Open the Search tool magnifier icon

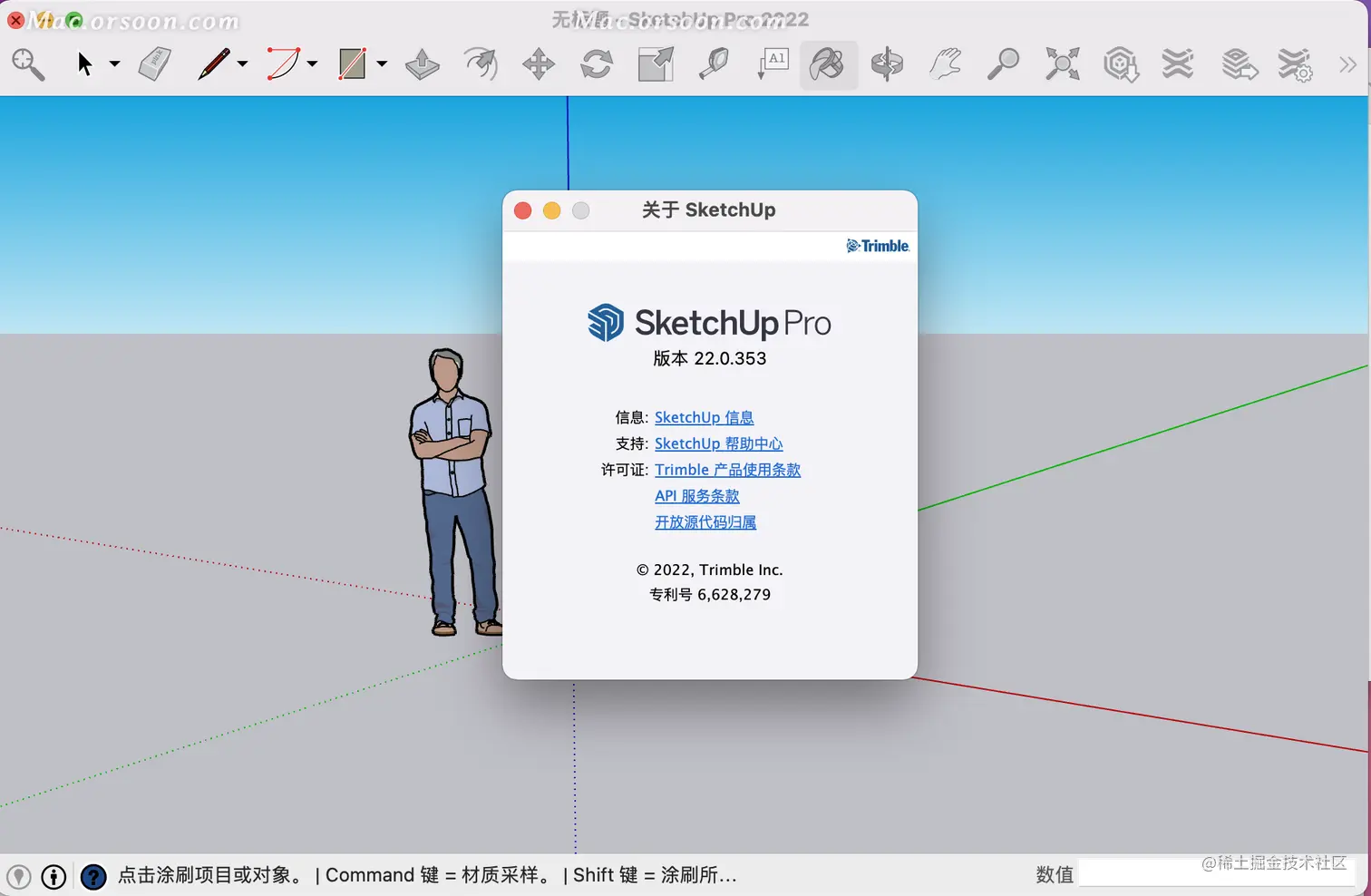pyautogui.click(x=28, y=64)
